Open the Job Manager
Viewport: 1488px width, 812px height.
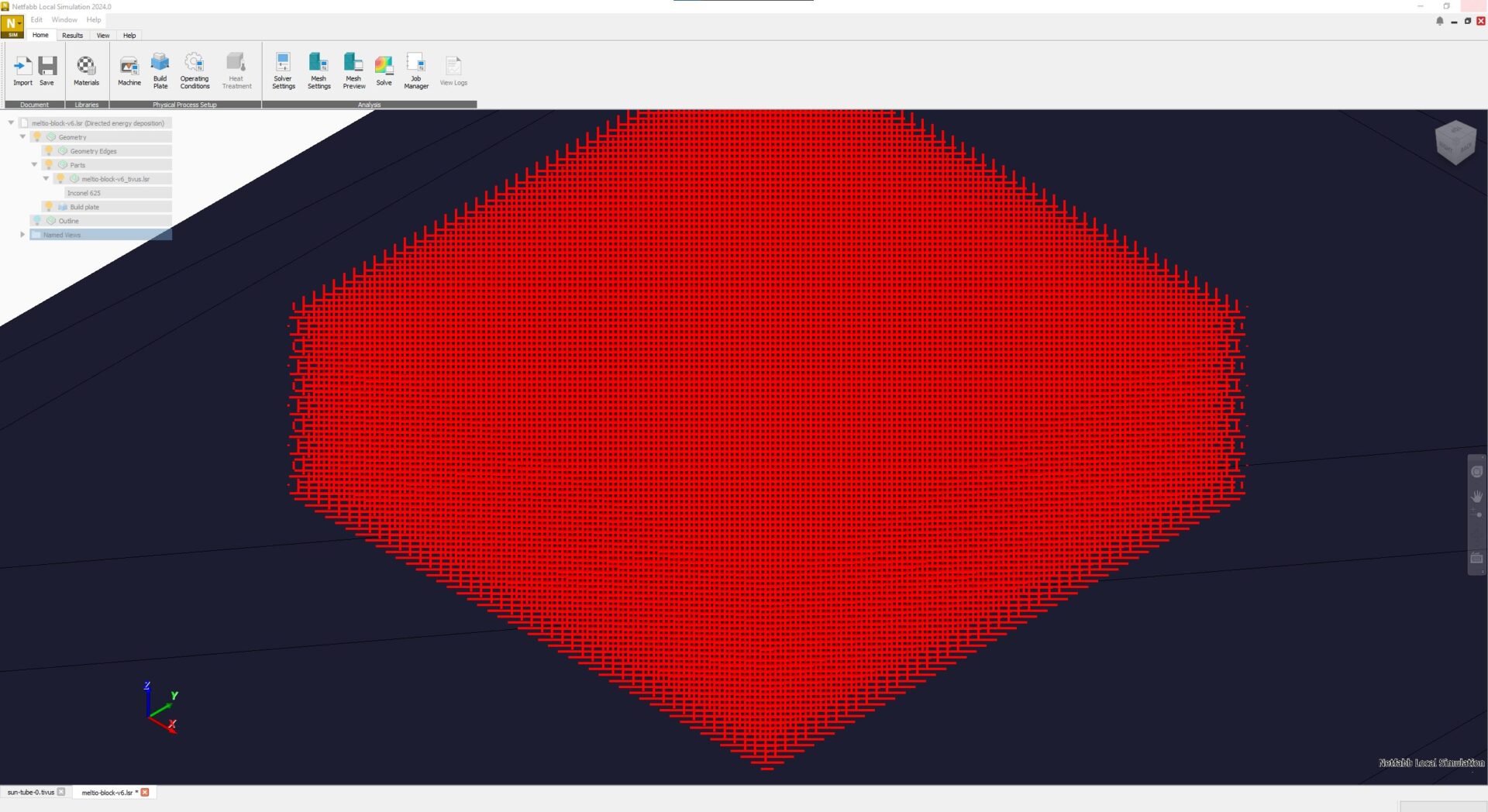[x=416, y=68]
